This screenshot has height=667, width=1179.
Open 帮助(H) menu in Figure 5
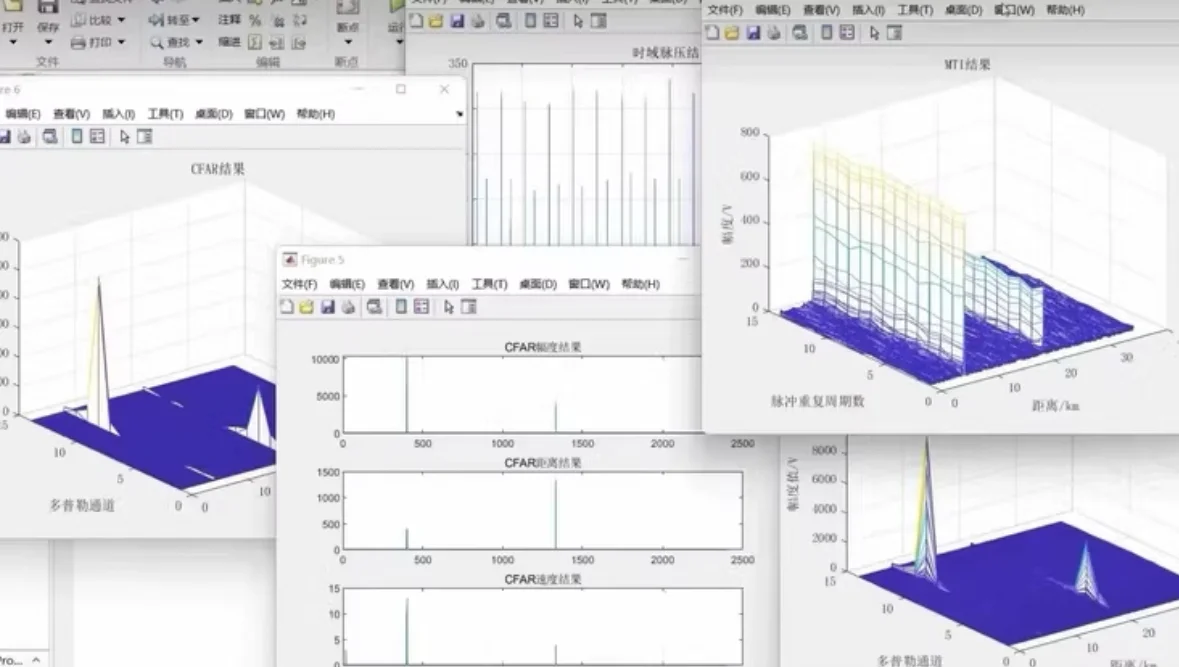tap(640, 284)
